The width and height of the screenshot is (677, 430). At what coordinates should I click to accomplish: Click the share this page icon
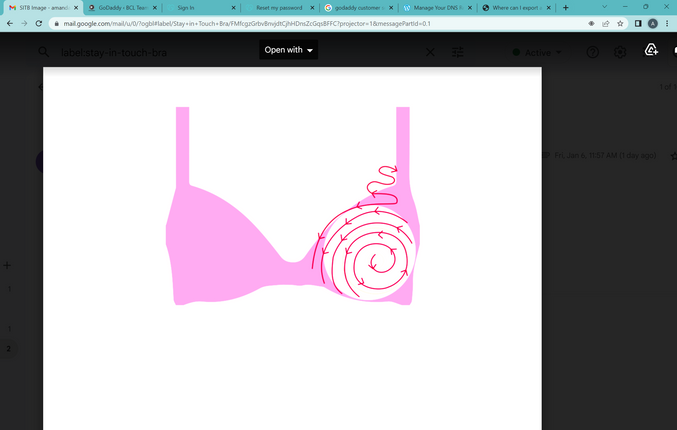coord(605,23)
